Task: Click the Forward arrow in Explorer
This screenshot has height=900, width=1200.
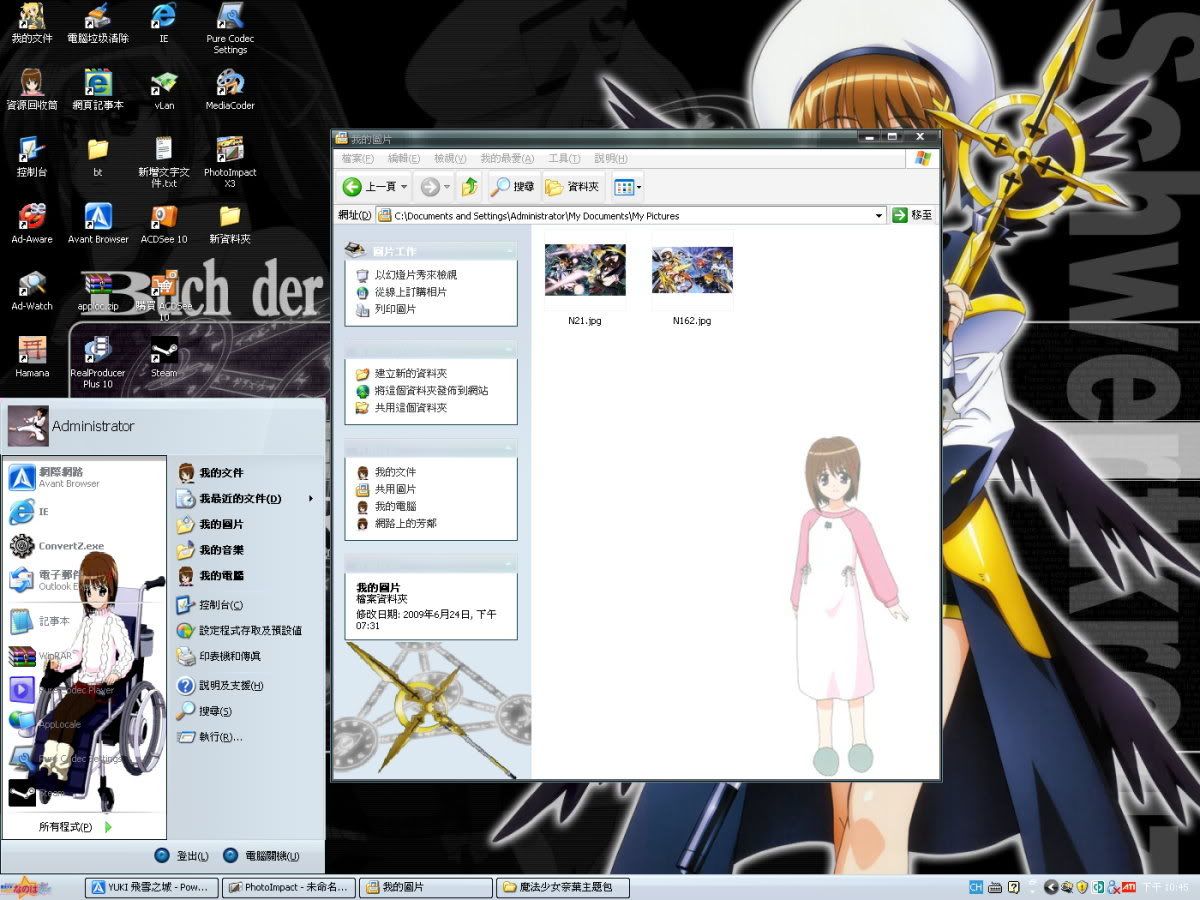Action: [430, 186]
